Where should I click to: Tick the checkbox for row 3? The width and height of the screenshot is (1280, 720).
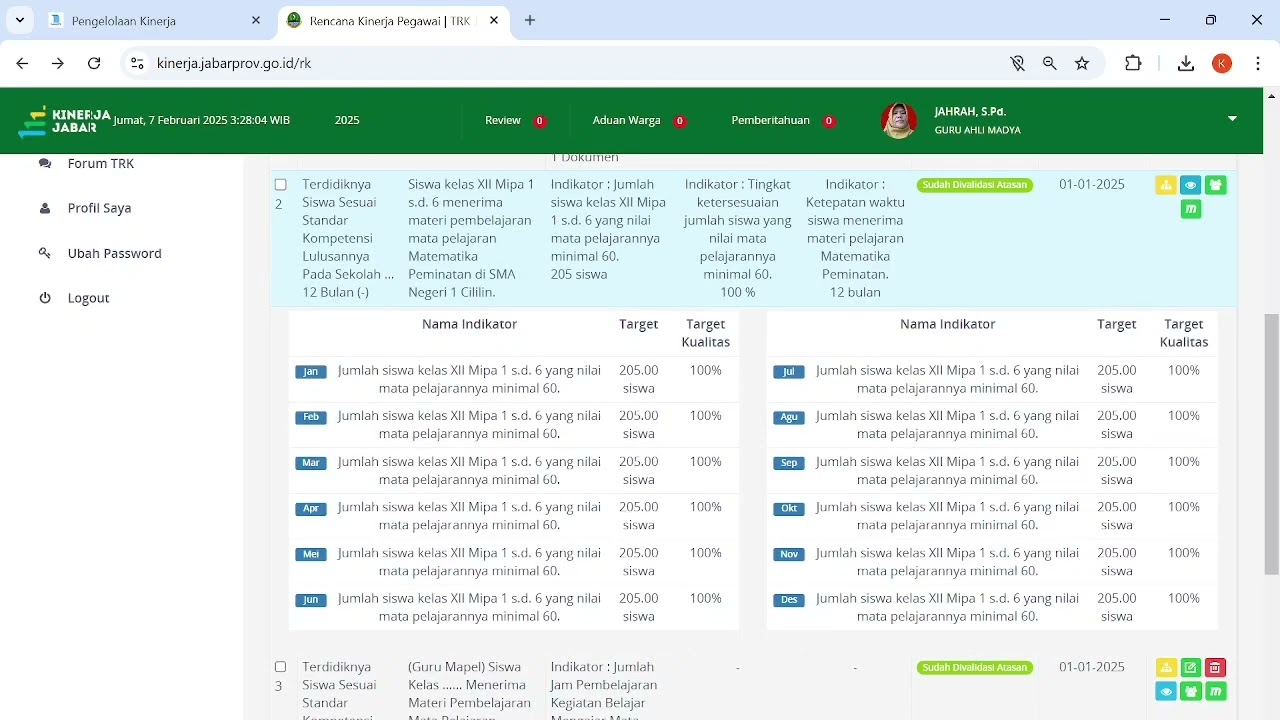pyautogui.click(x=281, y=667)
